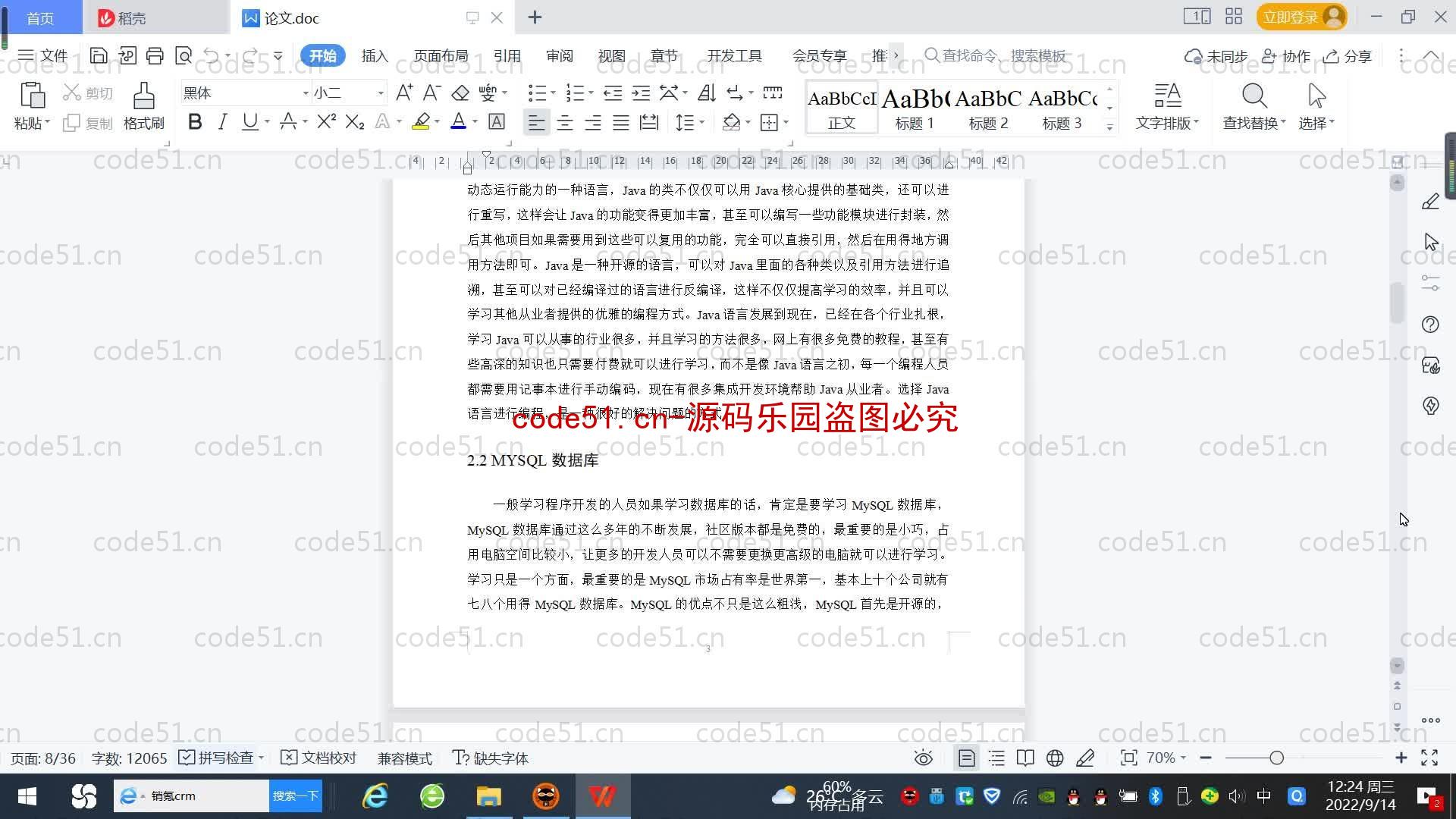
Task: Decrease font size with A- icon
Action: pyautogui.click(x=431, y=93)
